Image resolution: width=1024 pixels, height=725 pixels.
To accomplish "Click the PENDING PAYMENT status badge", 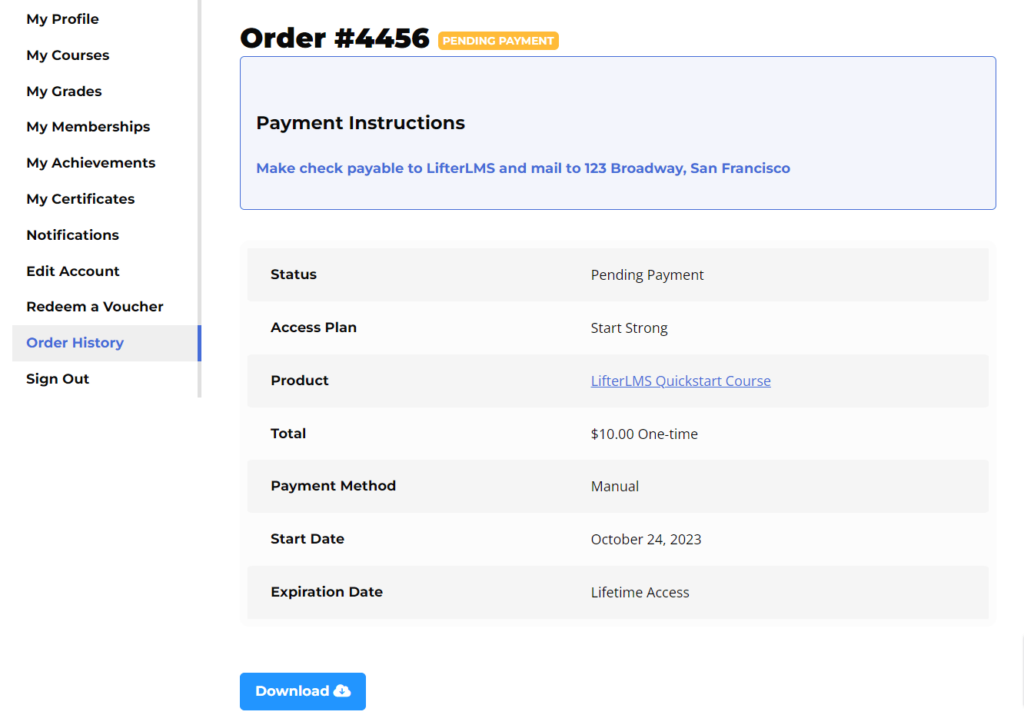I will tap(498, 41).
